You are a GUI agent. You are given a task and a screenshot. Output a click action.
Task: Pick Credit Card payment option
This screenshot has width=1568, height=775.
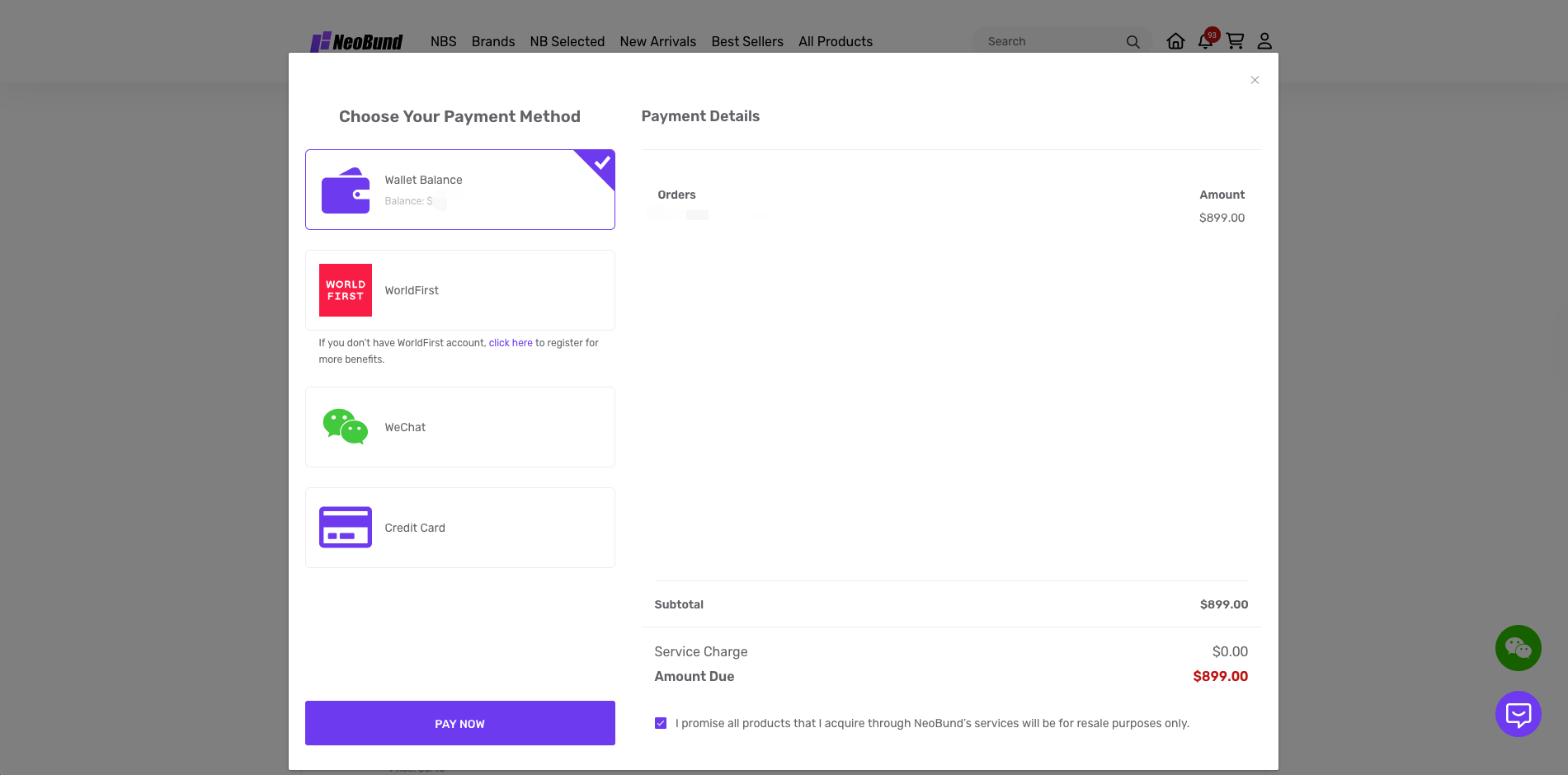click(x=459, y=528)
